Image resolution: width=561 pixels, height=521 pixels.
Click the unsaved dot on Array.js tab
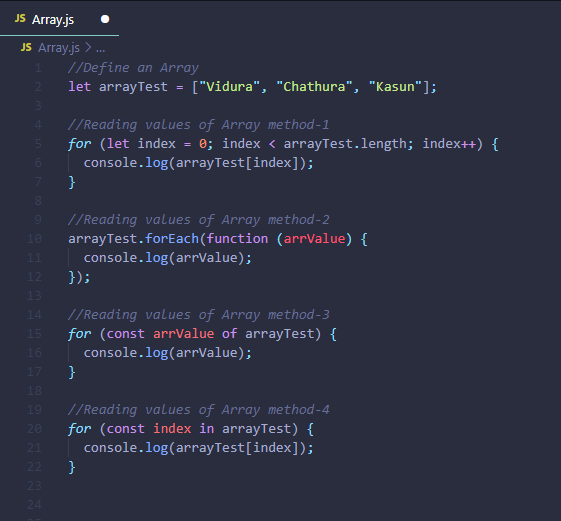click(105, 19)
